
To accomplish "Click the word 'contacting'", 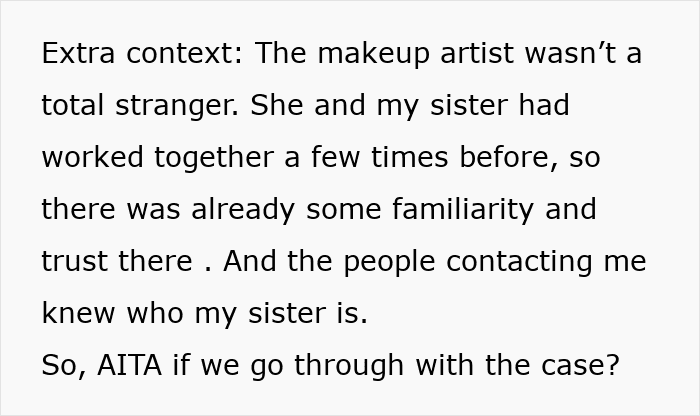I will (x=520, y=262).
